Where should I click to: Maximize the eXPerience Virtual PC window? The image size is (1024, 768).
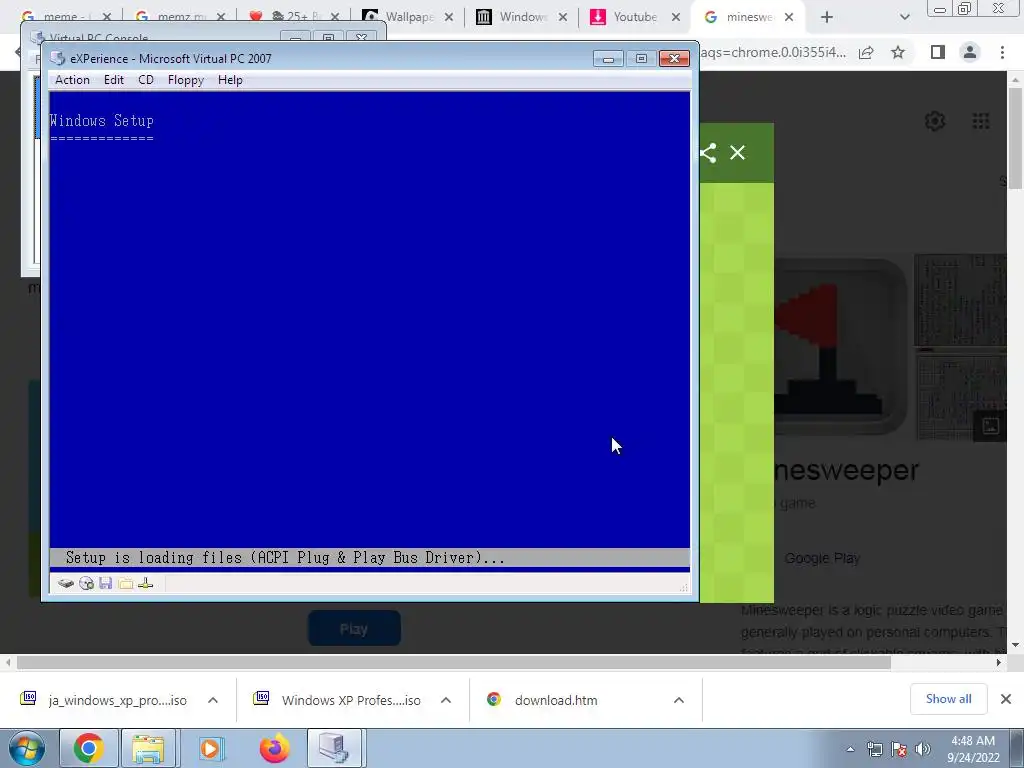(x=641, y=59)
